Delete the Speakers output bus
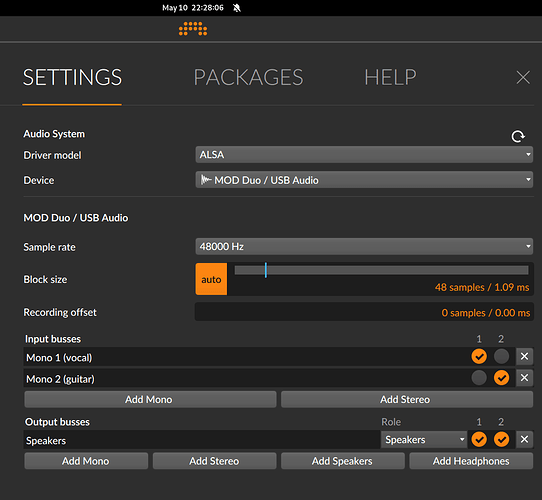The width and height of the screenshot is (542, 500). point(524,439)
